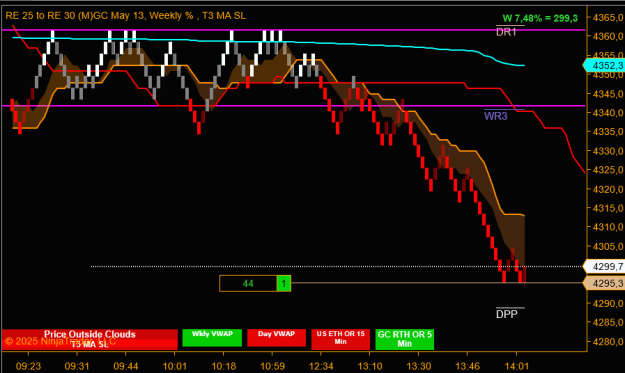625x373 pixels.
Task: Click the Wkly VWAP green indicator
Action: click(212, 338)
